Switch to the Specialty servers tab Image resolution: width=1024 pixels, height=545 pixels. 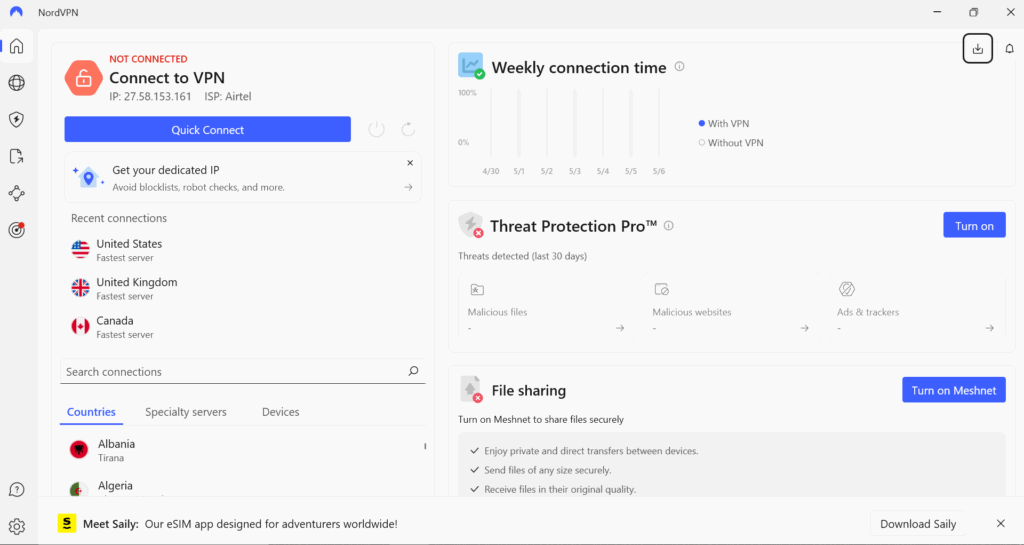tap(185, 413)
